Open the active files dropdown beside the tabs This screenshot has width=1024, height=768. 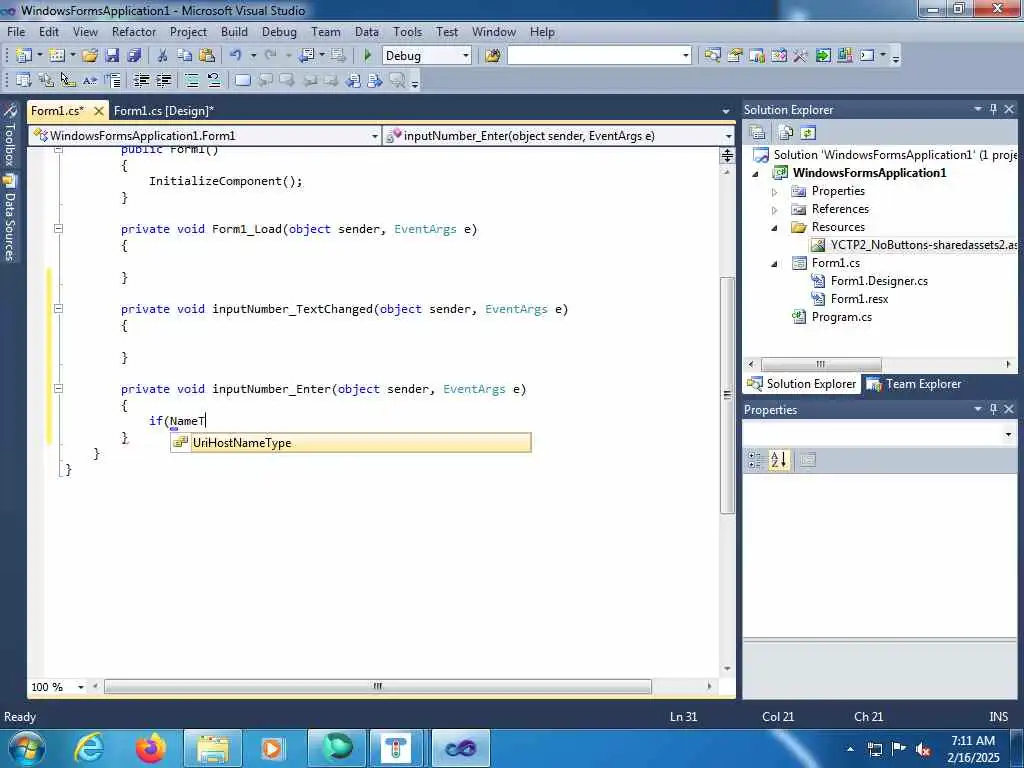[x=726, y=112]
